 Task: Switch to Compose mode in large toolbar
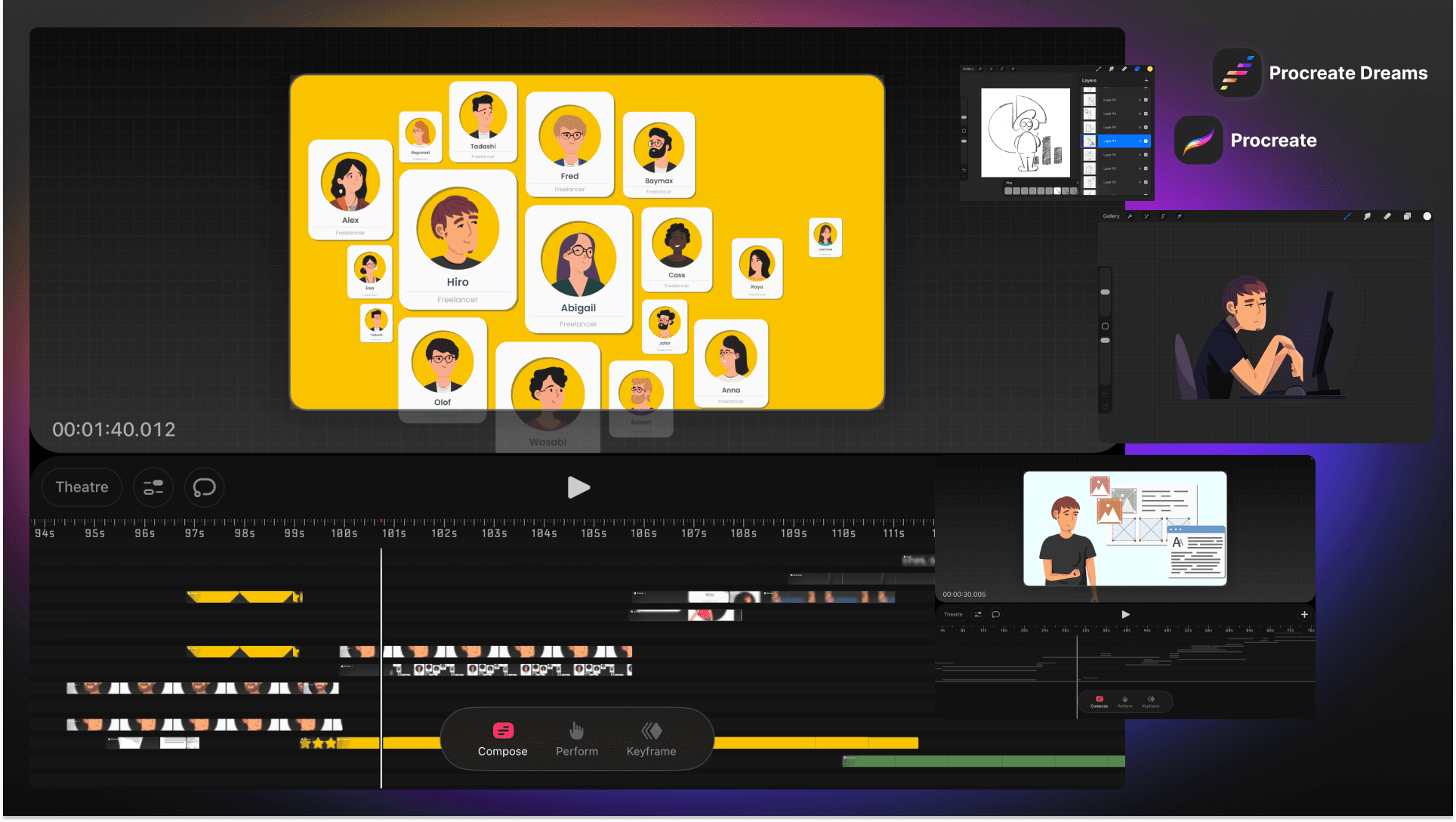(502, 739)
